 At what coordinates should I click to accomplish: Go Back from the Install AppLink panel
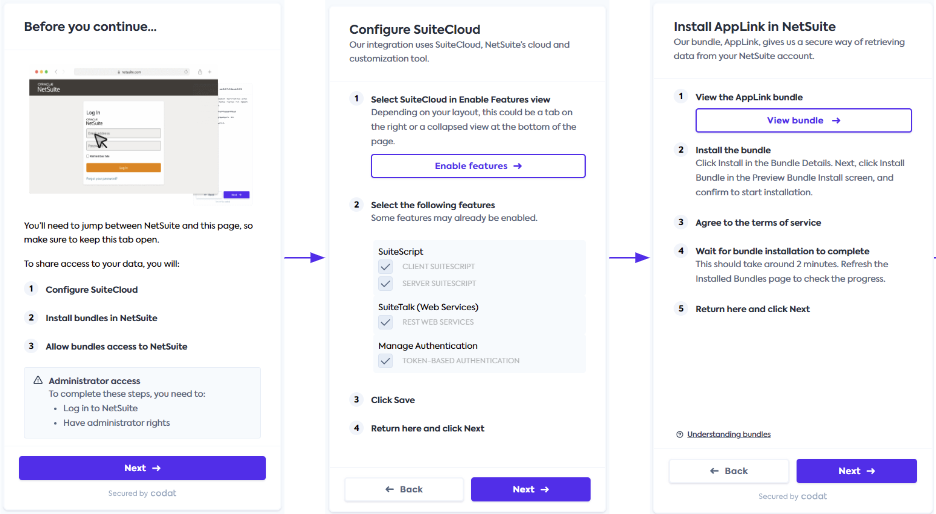[x=728, y=471]
